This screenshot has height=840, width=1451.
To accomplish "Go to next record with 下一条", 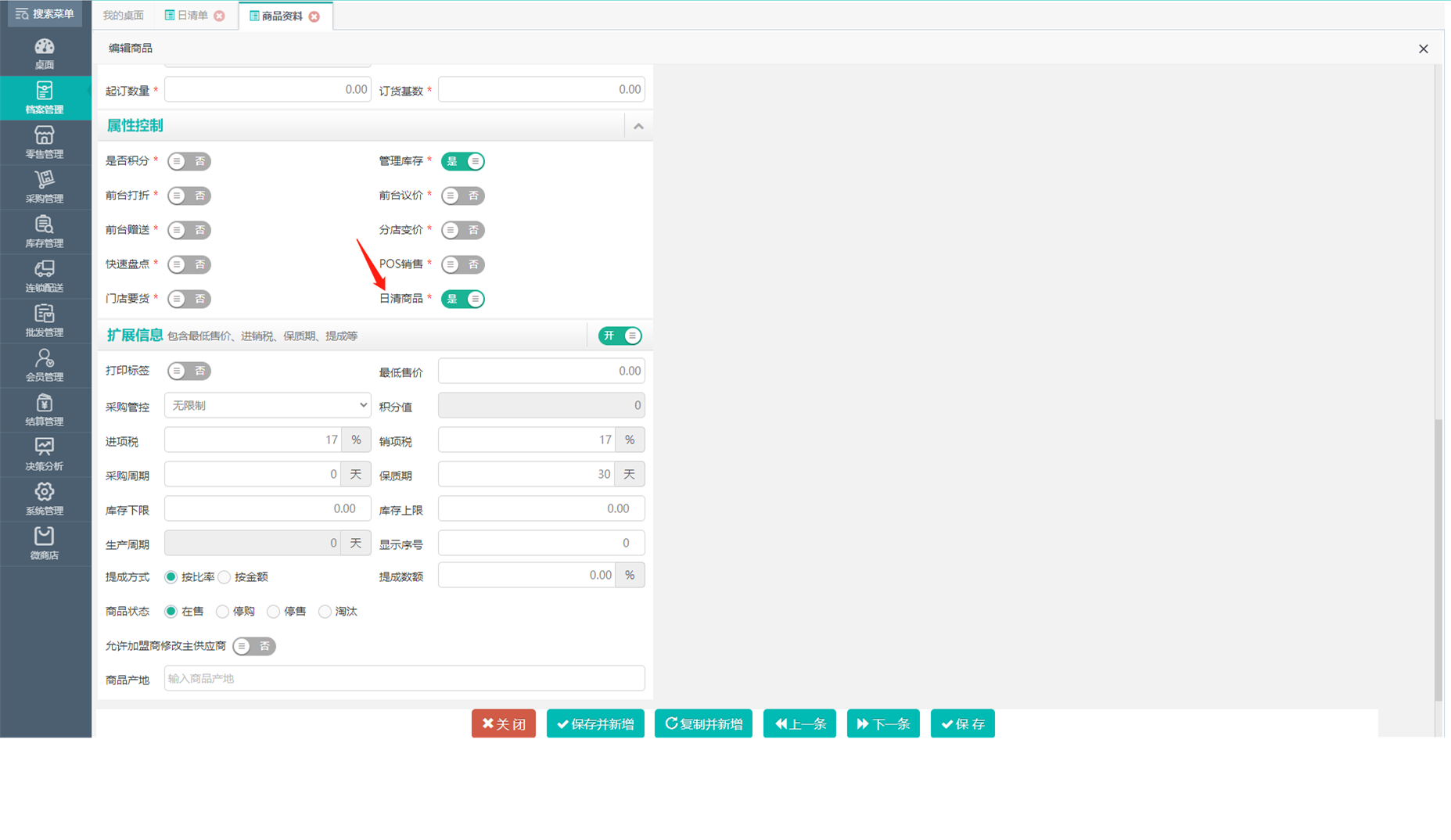I will [883, 723].
